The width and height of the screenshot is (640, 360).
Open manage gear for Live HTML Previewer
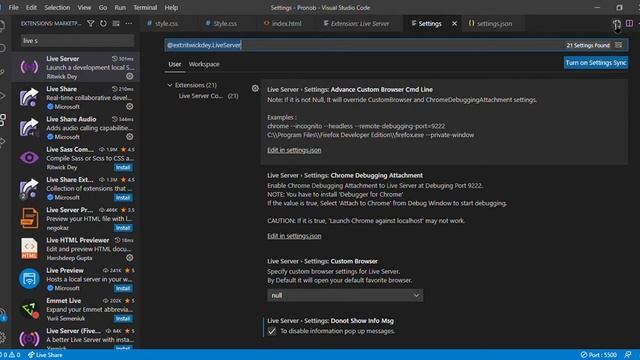click(129, 257)
